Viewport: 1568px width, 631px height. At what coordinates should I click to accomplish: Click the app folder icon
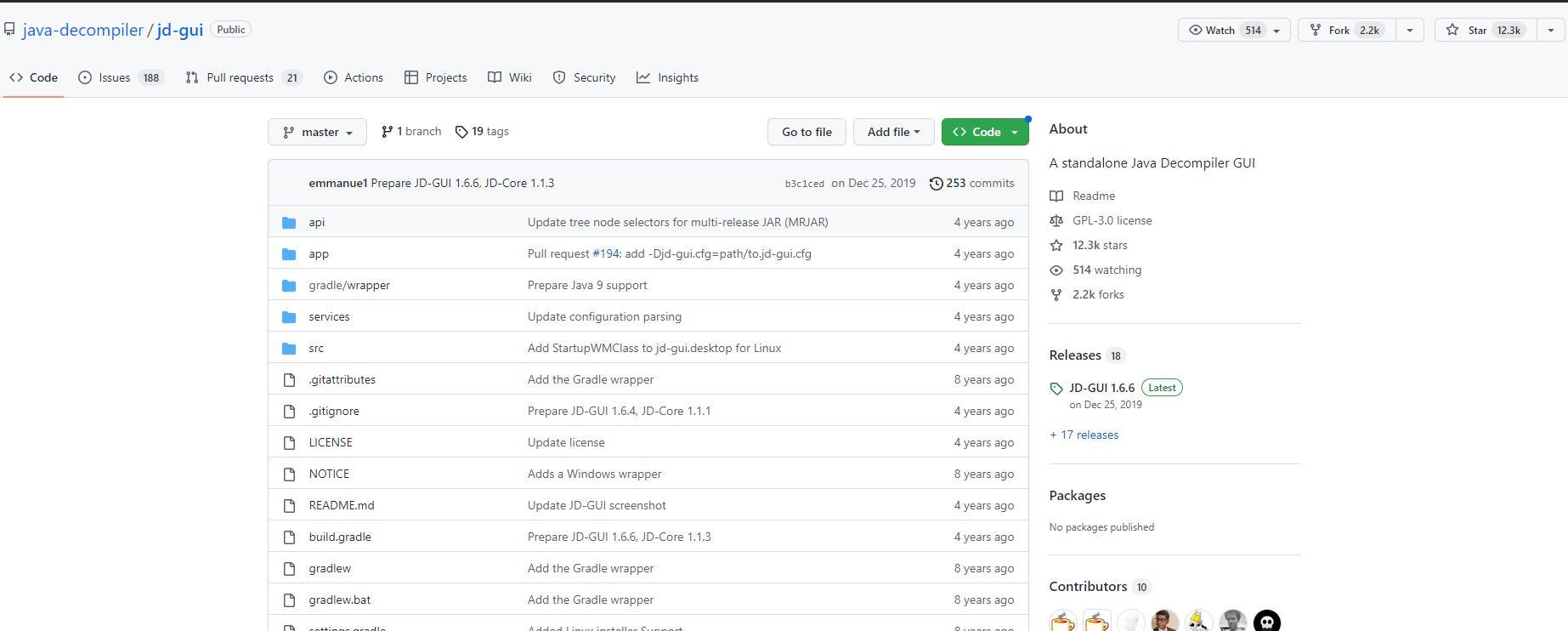[289, 254]
